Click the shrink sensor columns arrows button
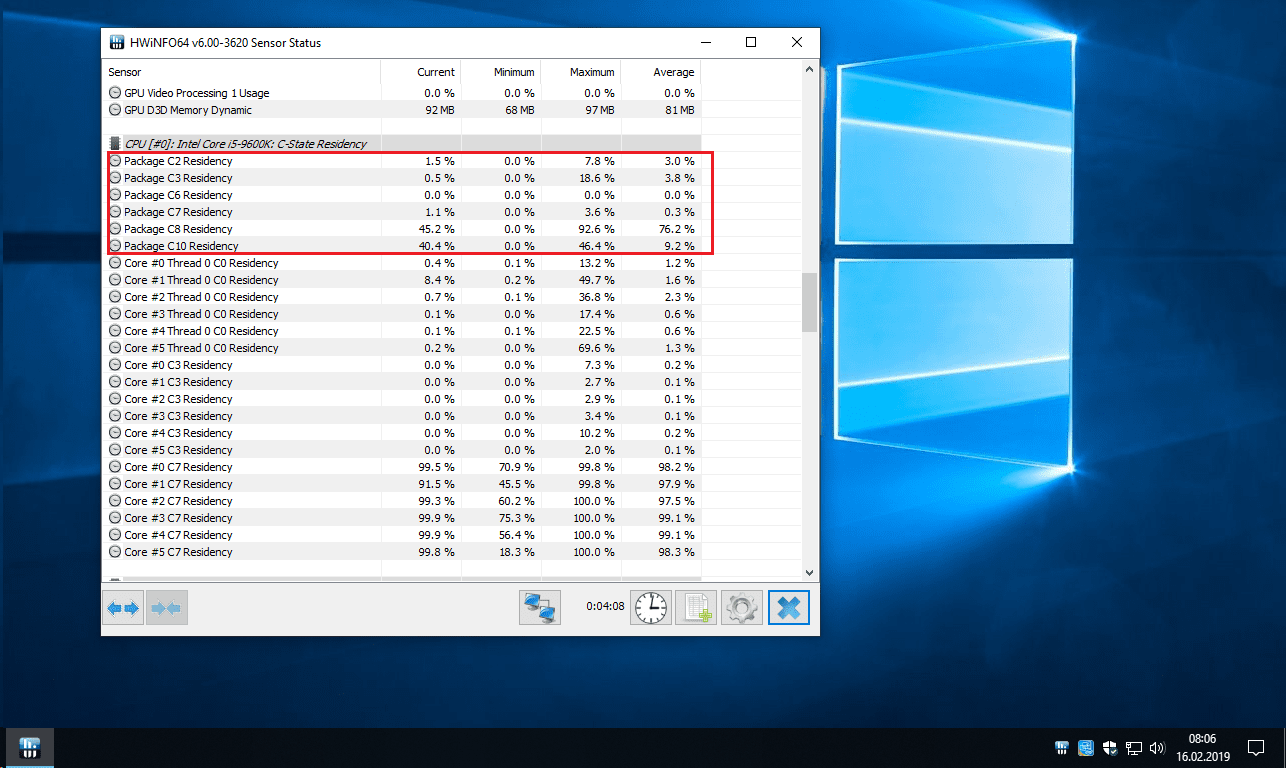The image size is (1286, 768). tap(167, 608)
